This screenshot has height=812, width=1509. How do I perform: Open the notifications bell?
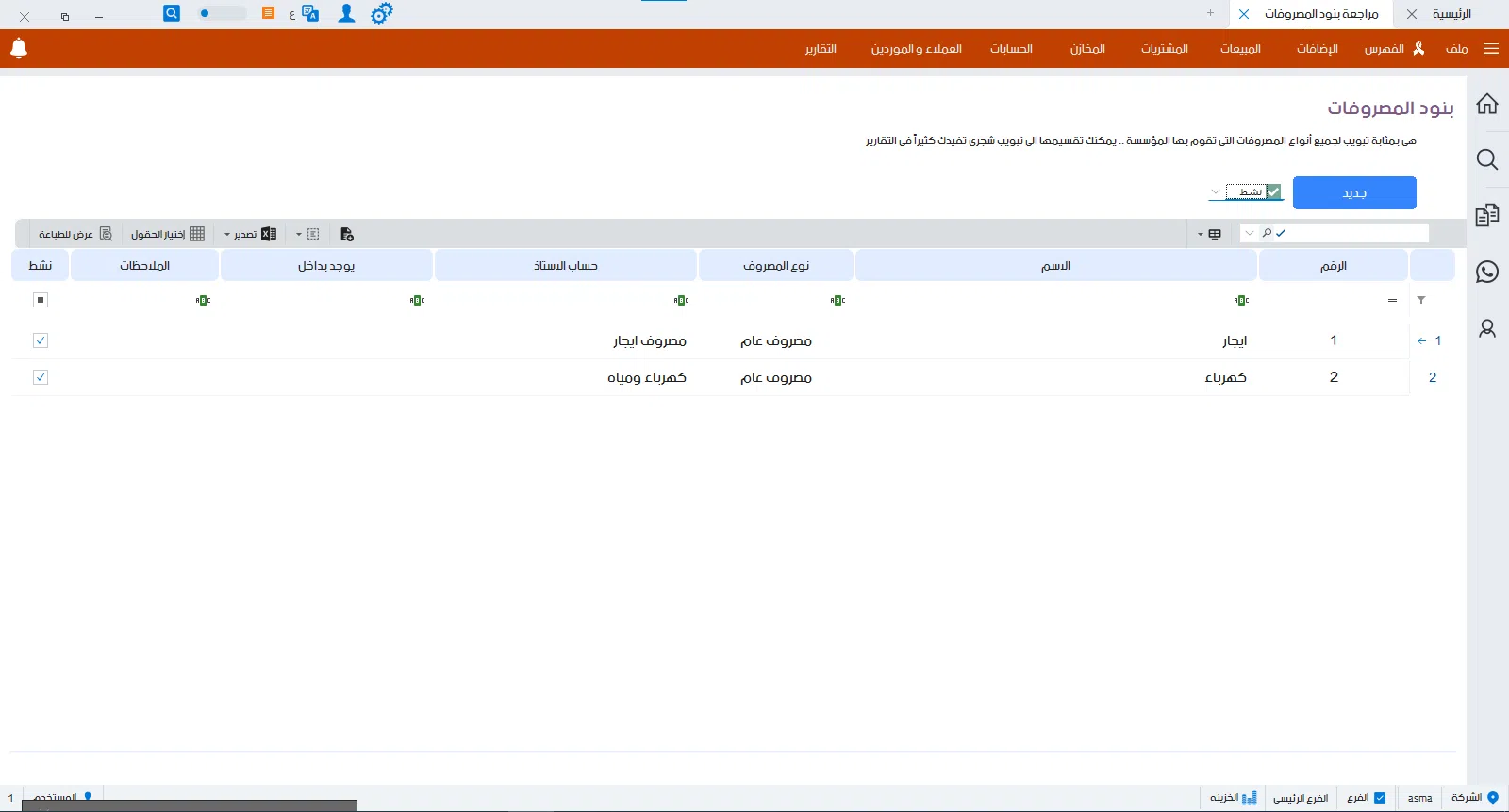(x=19, y=48)
